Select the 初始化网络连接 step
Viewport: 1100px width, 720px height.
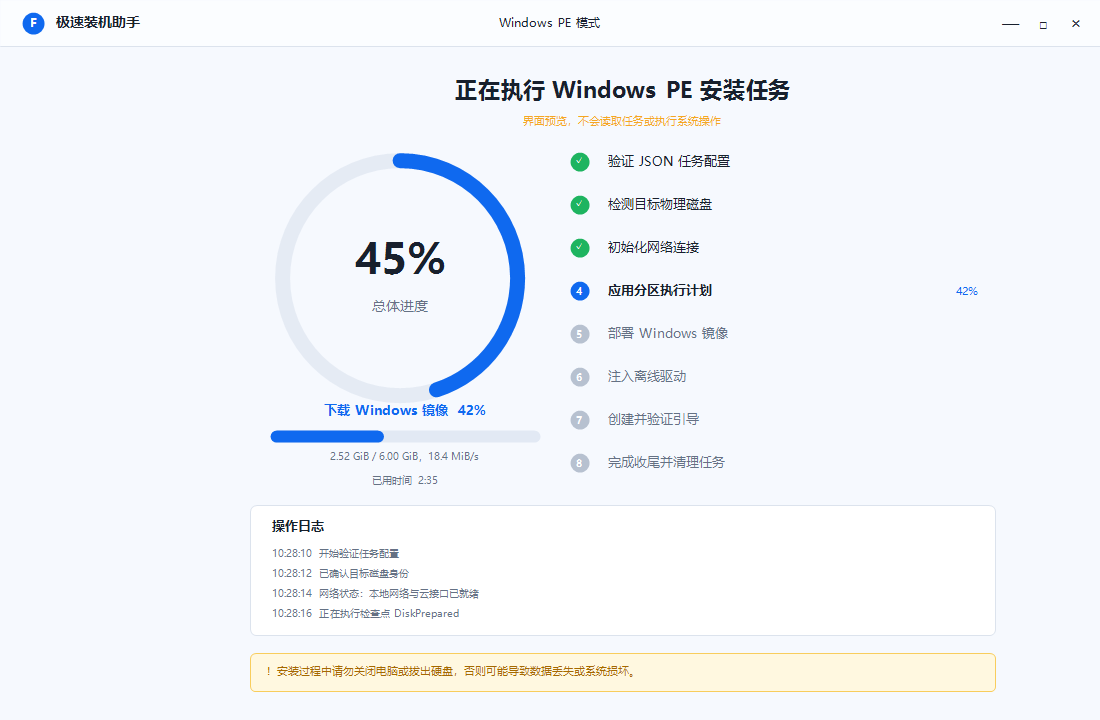click(x=653, y=247)
